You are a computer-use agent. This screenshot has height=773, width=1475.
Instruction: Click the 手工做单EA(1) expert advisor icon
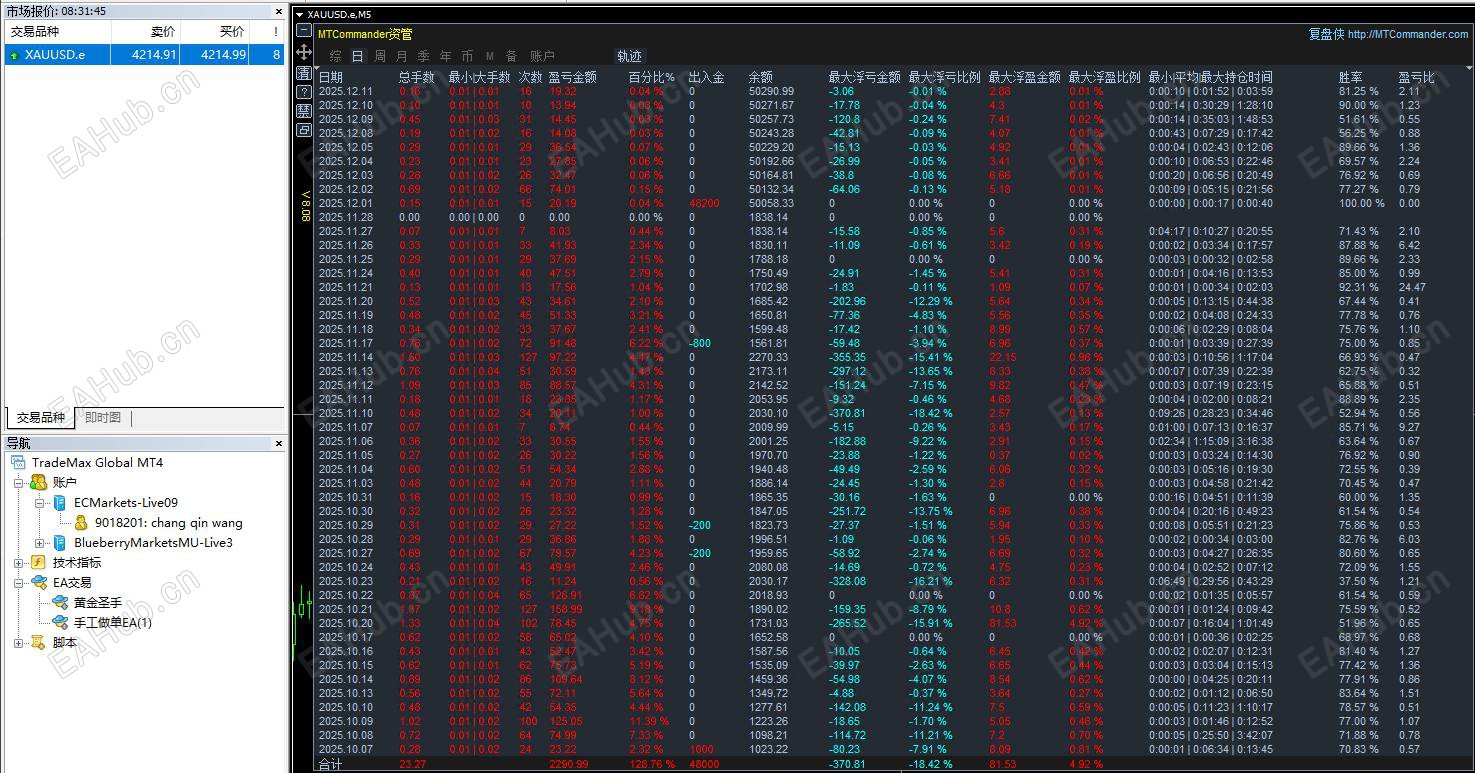click(60, 623)
